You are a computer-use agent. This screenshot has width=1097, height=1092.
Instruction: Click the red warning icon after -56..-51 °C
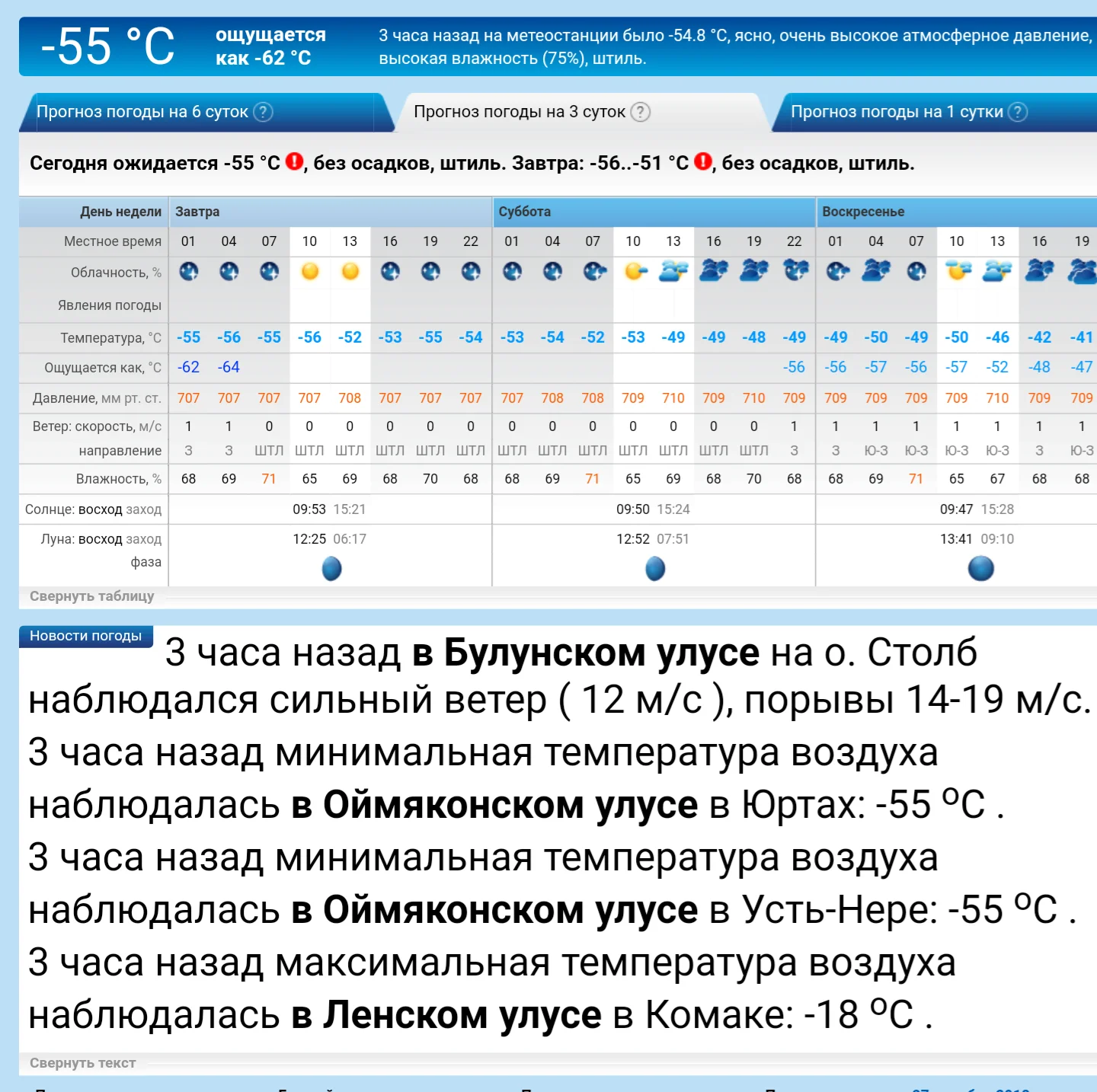click(702, 161)
